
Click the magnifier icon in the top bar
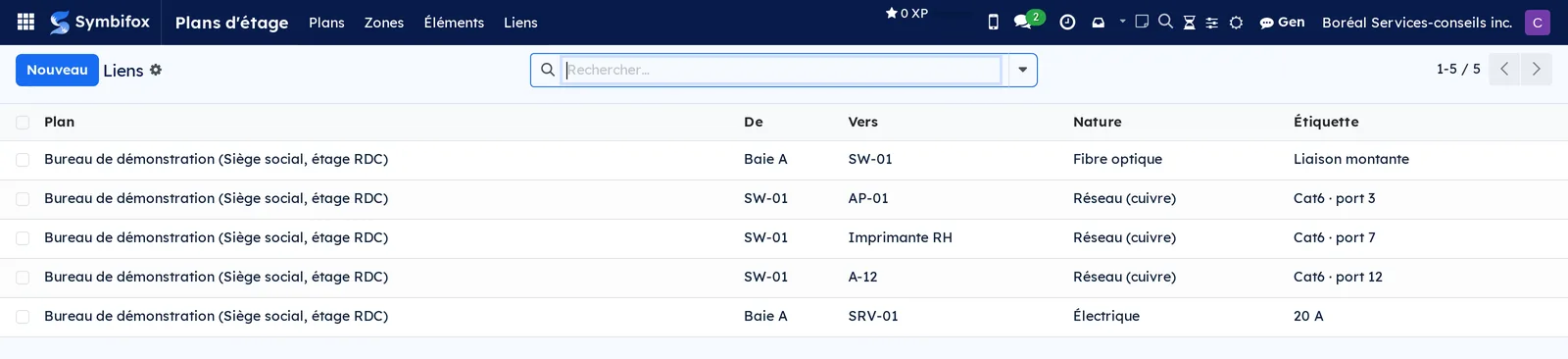click(1165, 21)
